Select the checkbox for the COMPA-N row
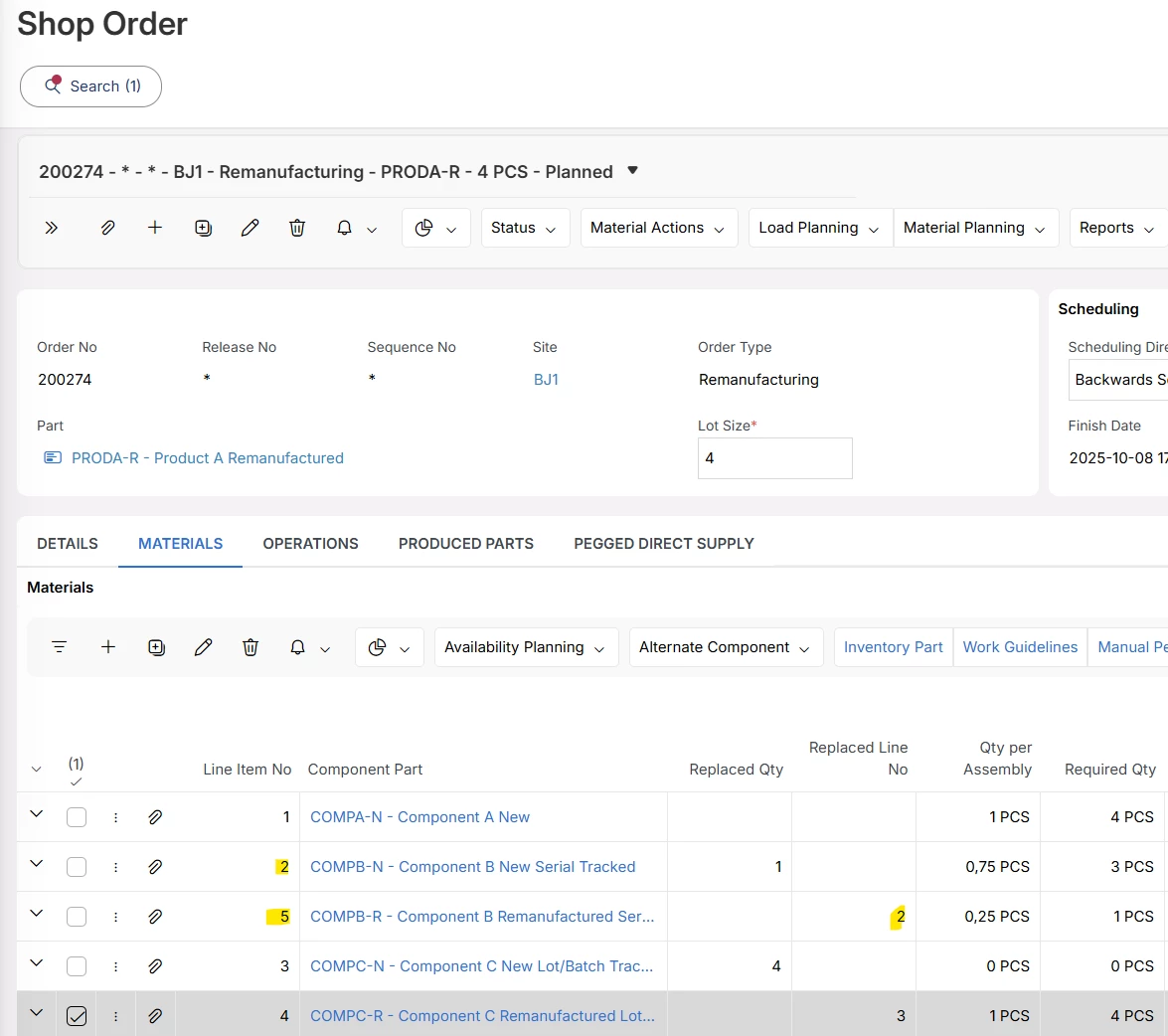1168x1036 pixels. coord(77,817)
